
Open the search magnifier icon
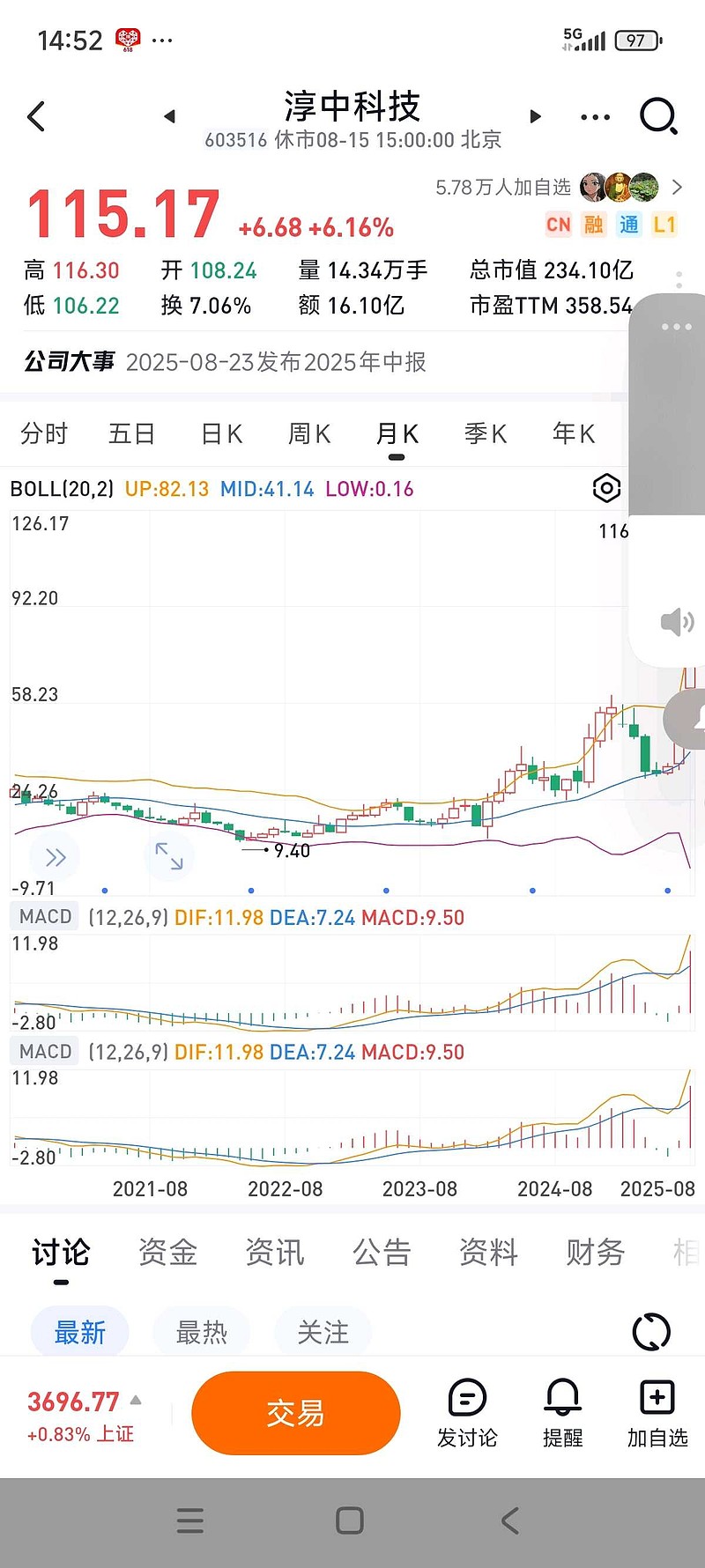click(658, 116)
